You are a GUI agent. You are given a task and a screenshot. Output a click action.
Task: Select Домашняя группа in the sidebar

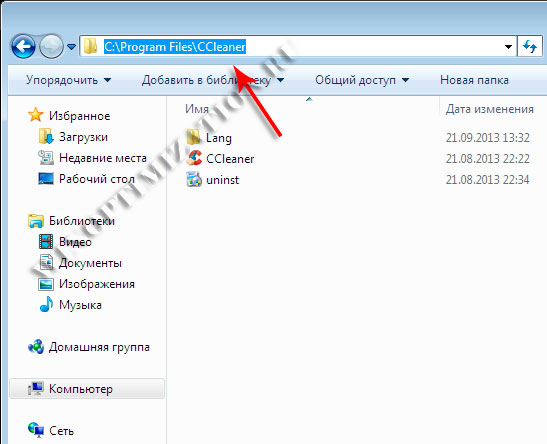(99, 347)
